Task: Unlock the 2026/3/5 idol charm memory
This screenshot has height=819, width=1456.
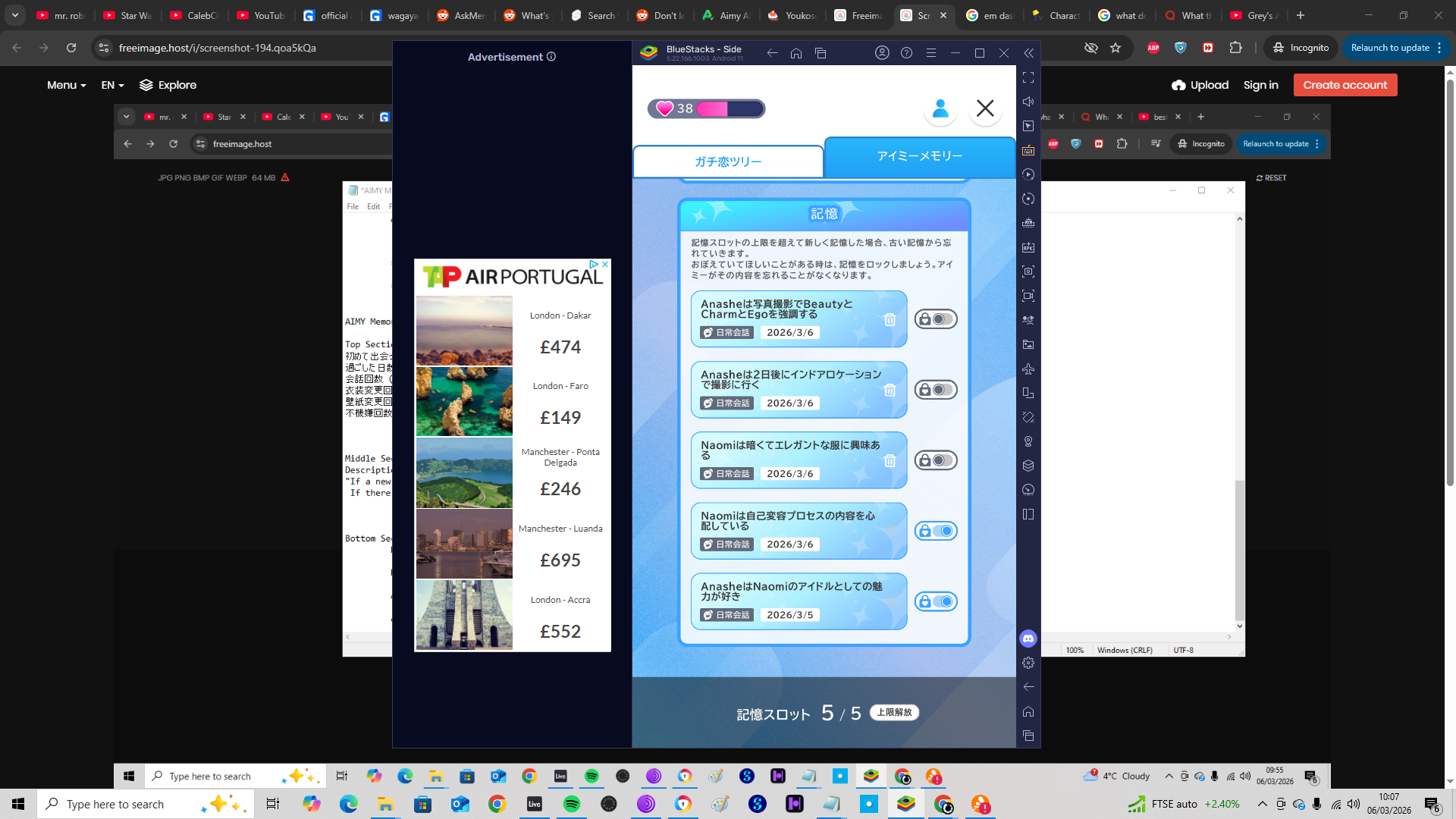Action: click(936, 601)
